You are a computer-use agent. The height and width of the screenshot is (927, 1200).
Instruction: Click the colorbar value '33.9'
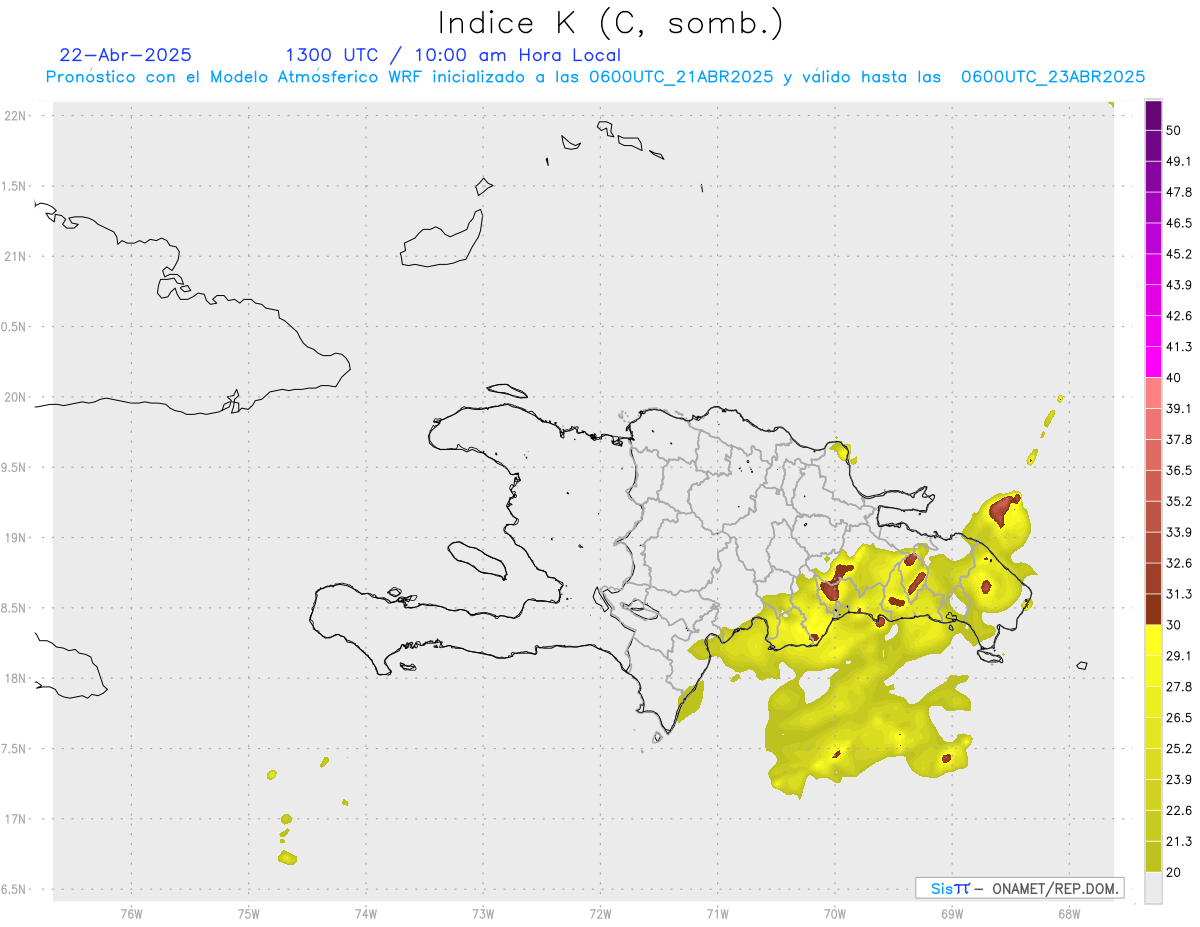tap(1179, 532)
